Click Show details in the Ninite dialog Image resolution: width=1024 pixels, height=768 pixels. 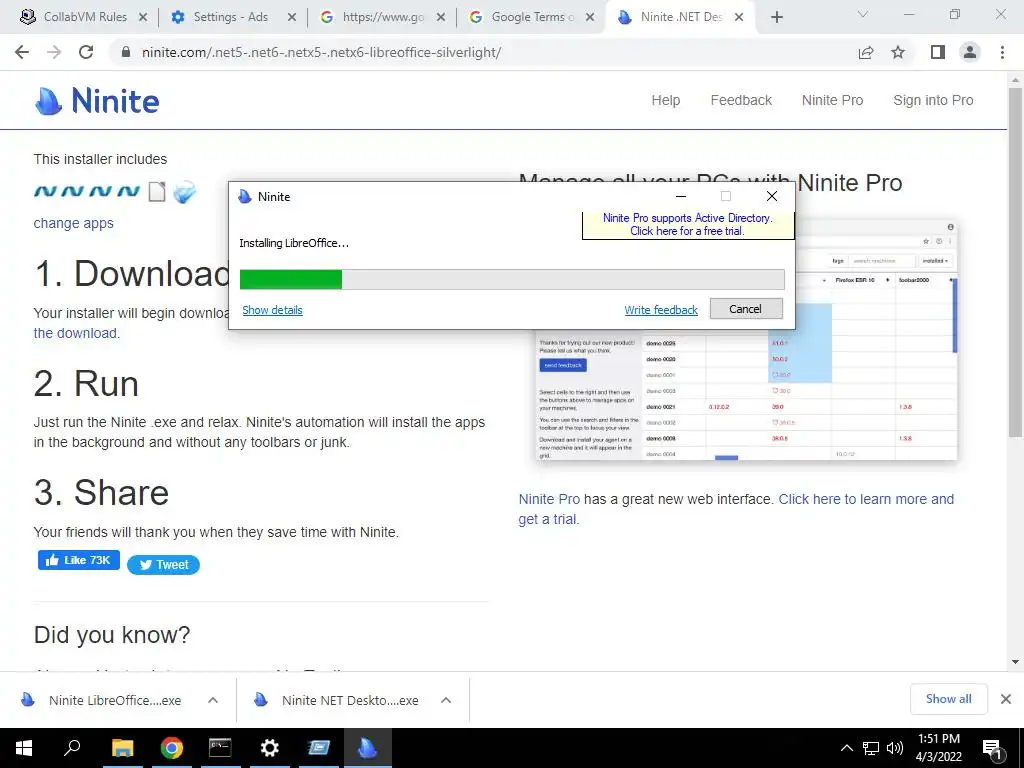tap(272, 310)
